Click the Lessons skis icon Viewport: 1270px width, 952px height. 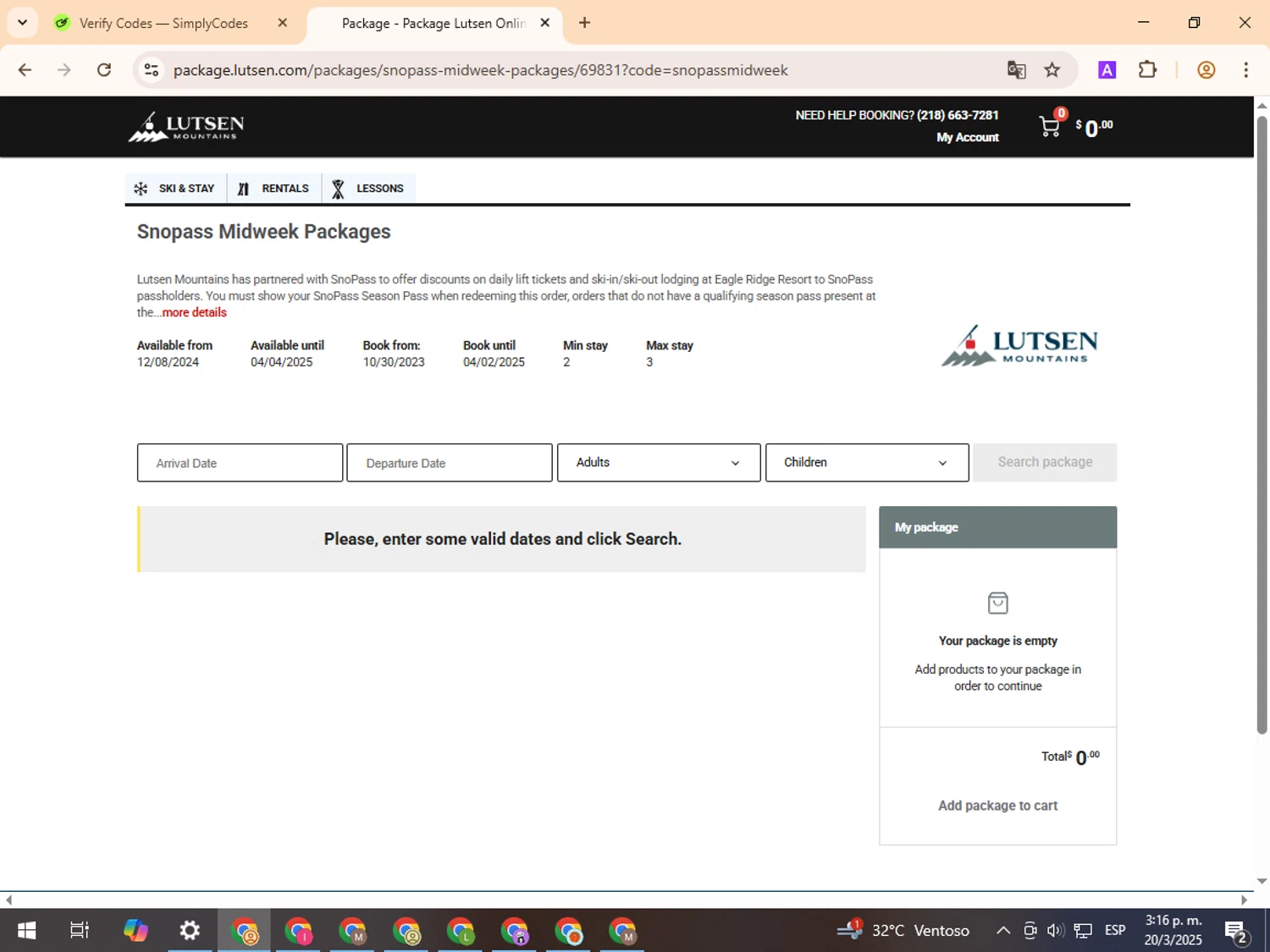point(338,189)
